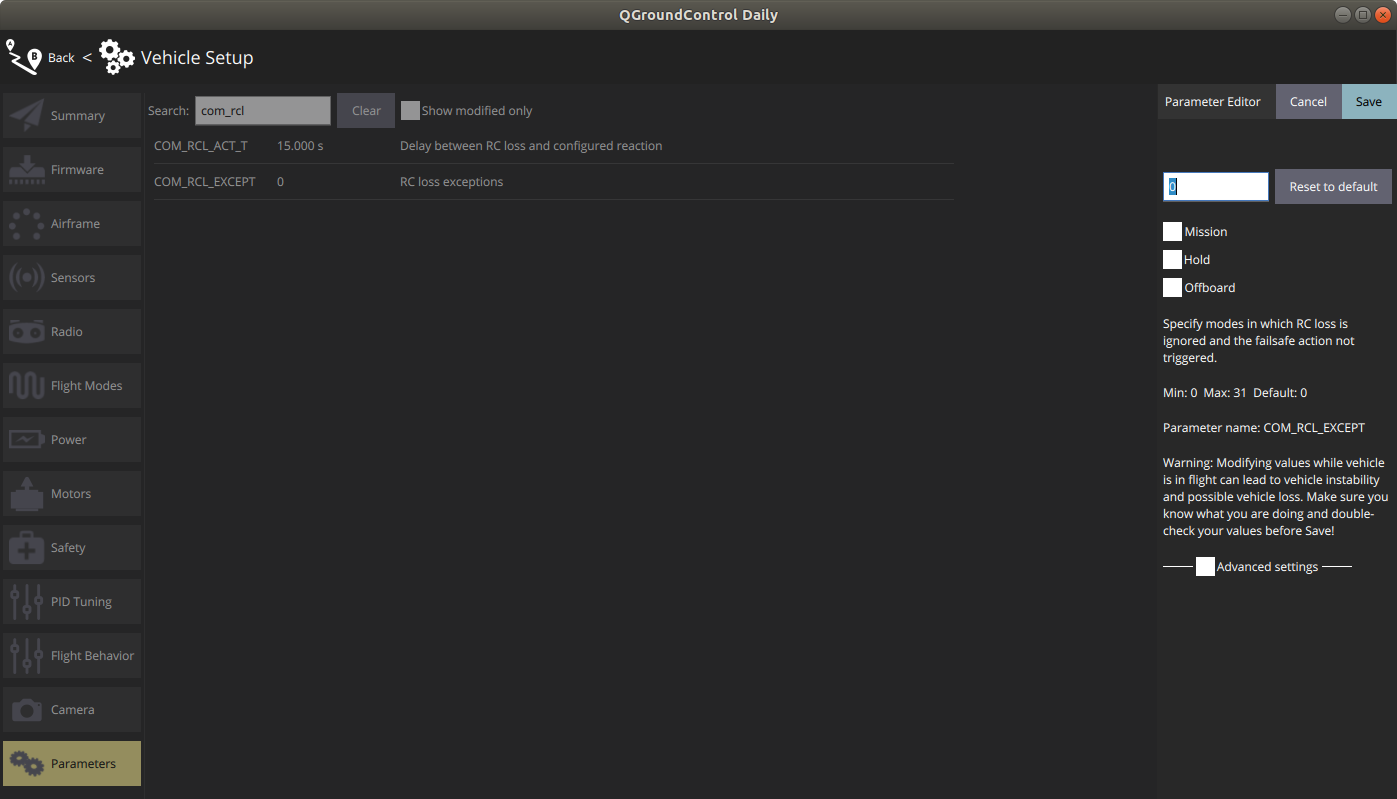Open the Radio setup page
The width and height of the screenshot is (1397, 799).
coord(72,331)
